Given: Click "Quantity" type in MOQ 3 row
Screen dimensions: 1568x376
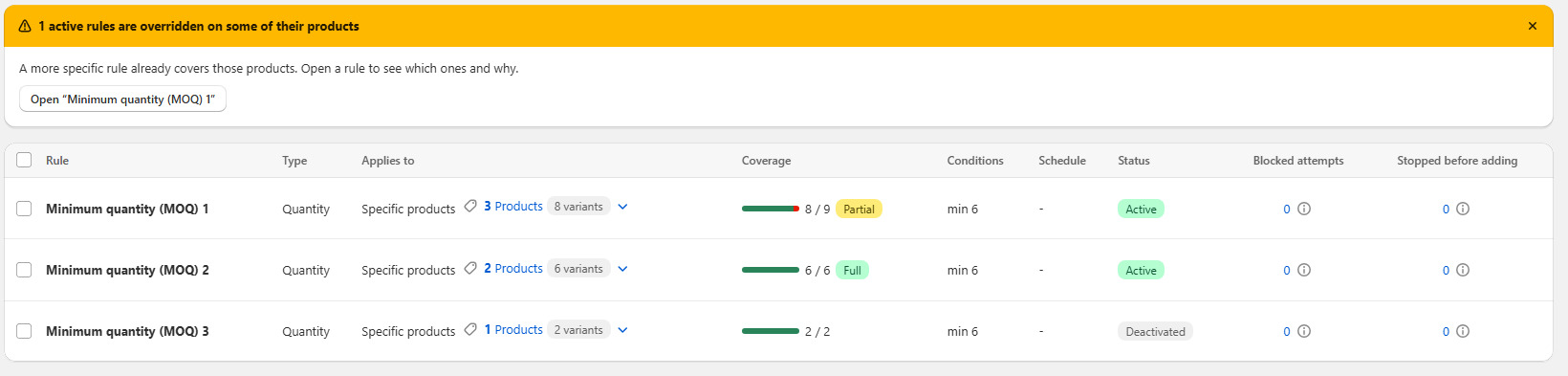Looking at the screenshot, I should [x=306, y=331].
